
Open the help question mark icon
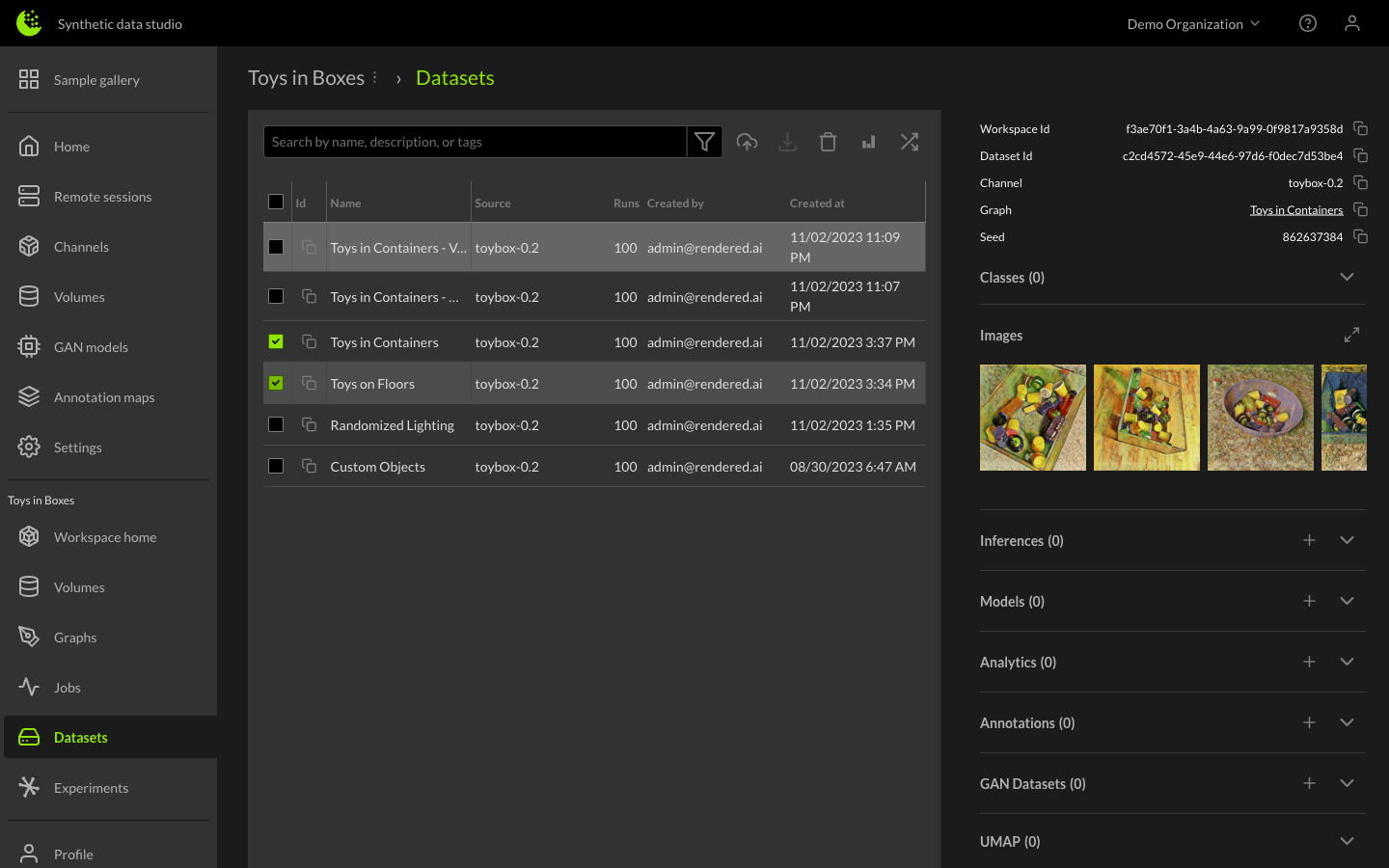[1307, 23]
